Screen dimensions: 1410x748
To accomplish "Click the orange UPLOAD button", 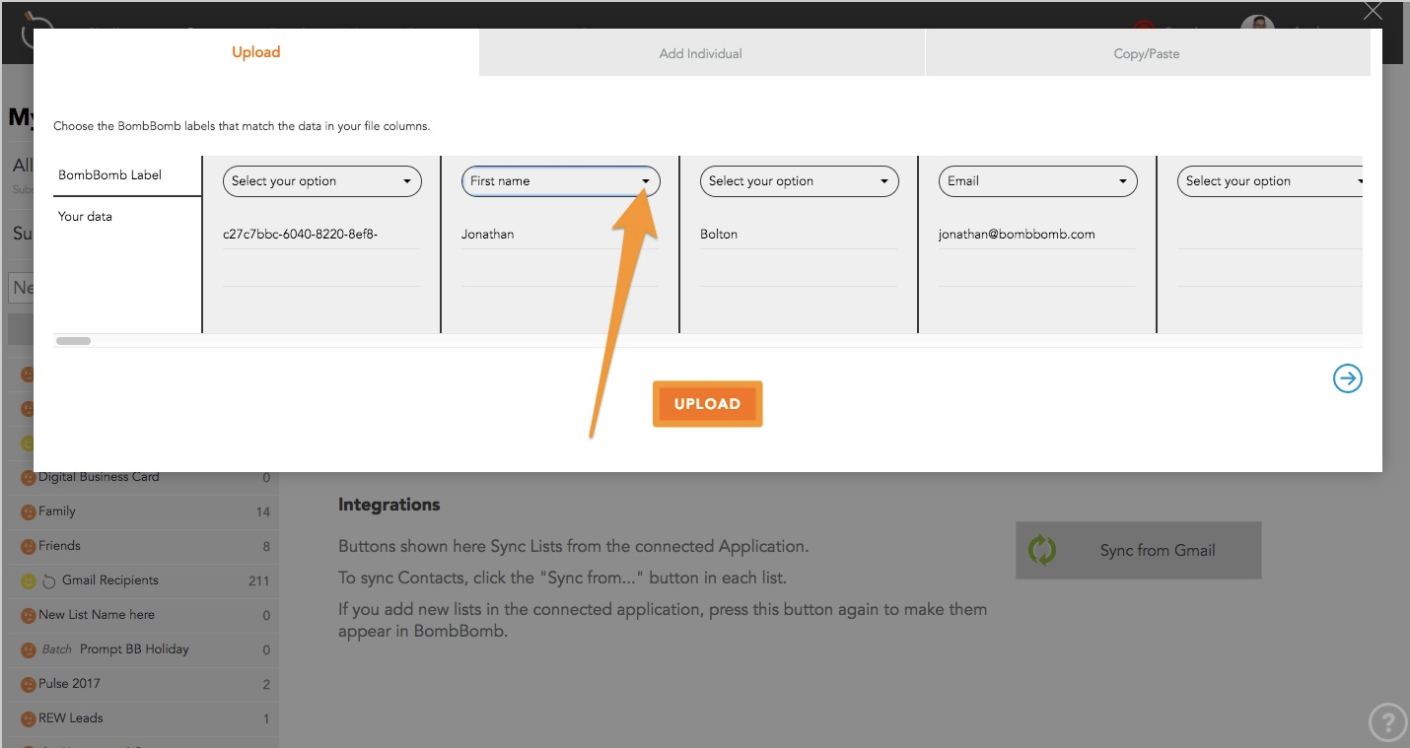I will pos(707,404).
